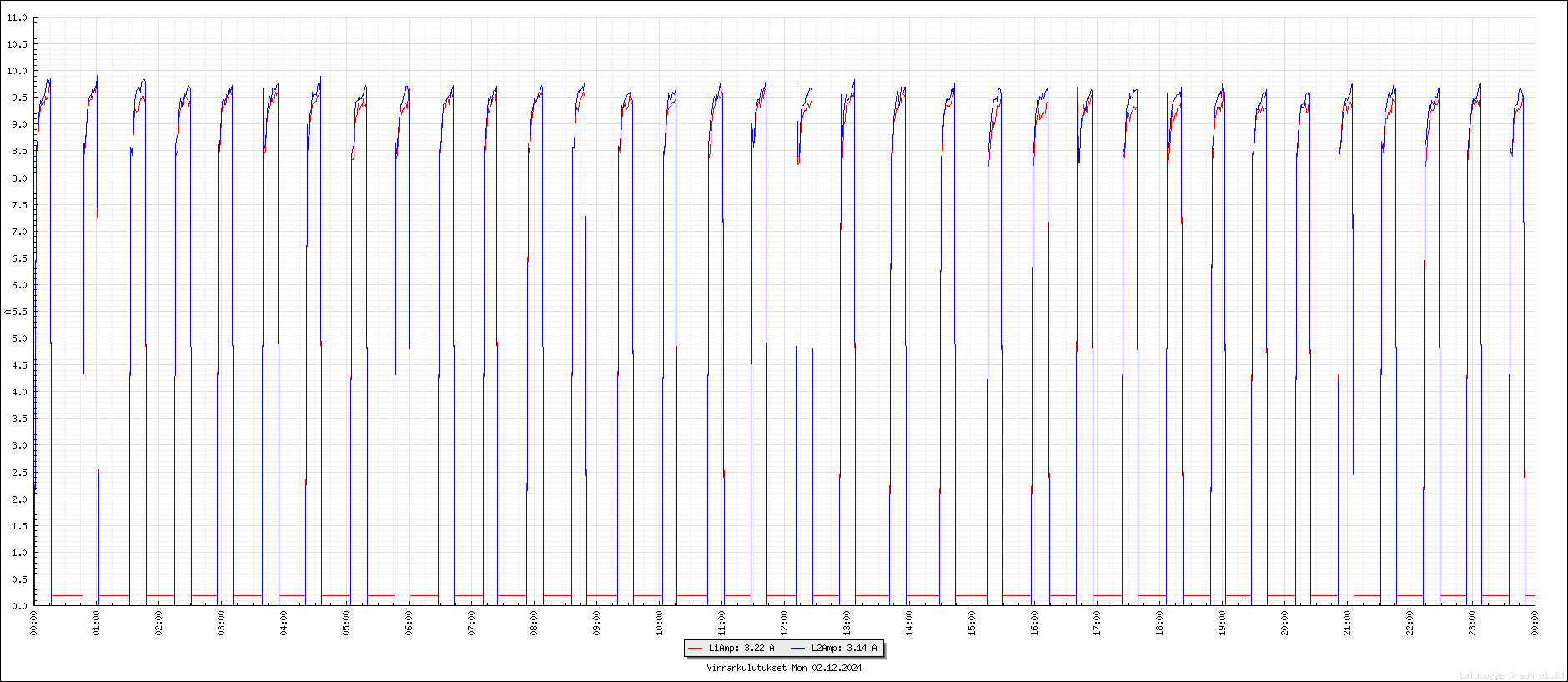Click the 10.0 ampere axis label
The height and width of the screenshot is (682, 1568).
point(17,71)
